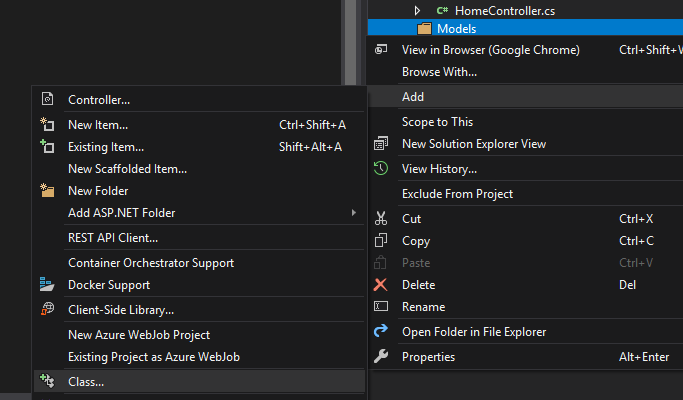Select Rename in the context menu

point(526,307)
